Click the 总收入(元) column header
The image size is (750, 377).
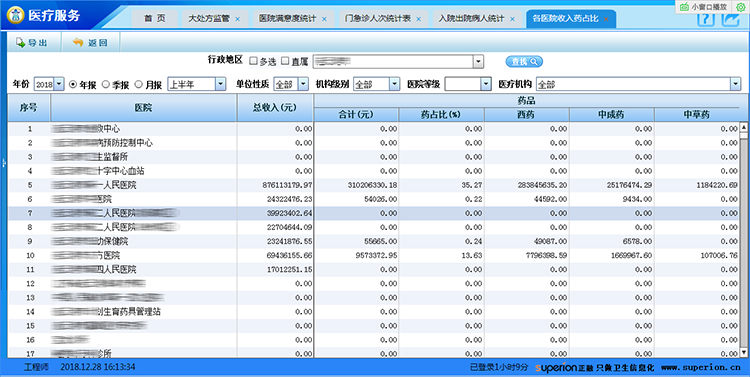tap(275, 108)
